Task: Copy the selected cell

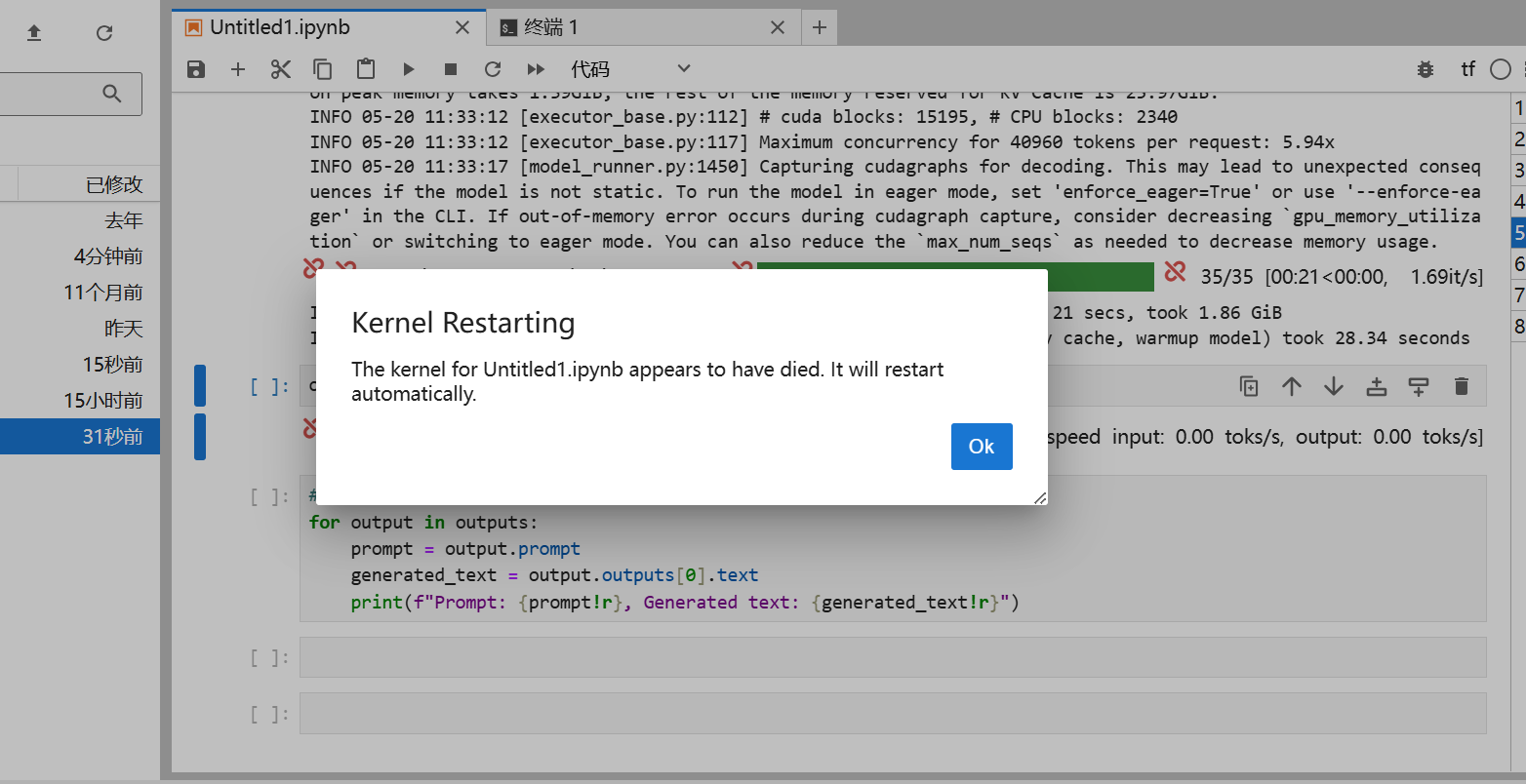Action: 323,69
